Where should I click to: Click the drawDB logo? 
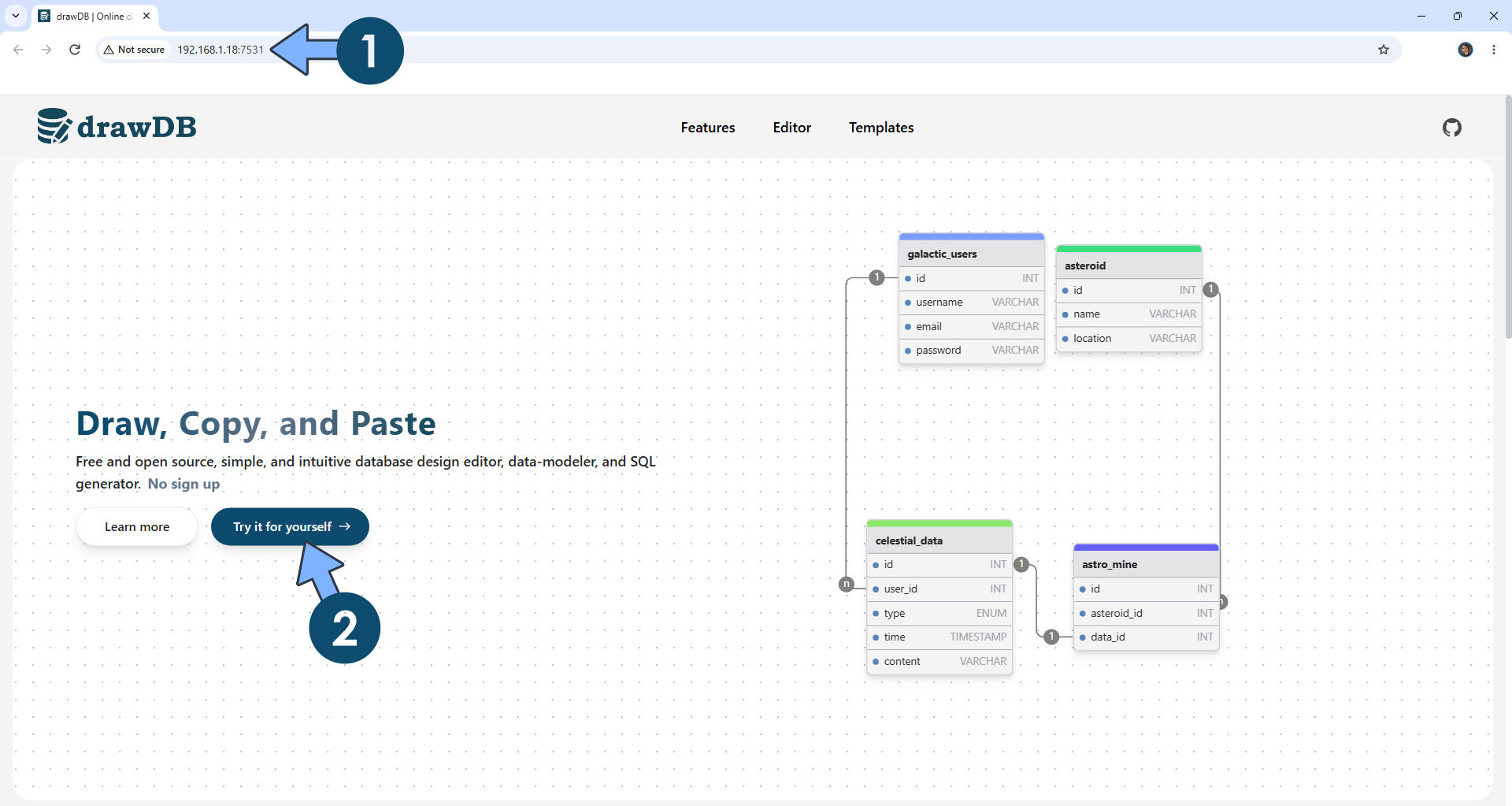coord(117,126)
